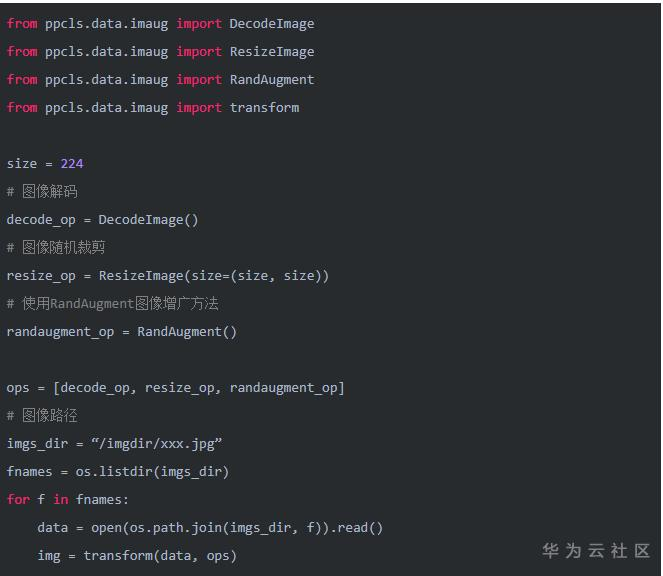
Task: Click RandAugment in the third import line
Action: (x=271, y=79)
